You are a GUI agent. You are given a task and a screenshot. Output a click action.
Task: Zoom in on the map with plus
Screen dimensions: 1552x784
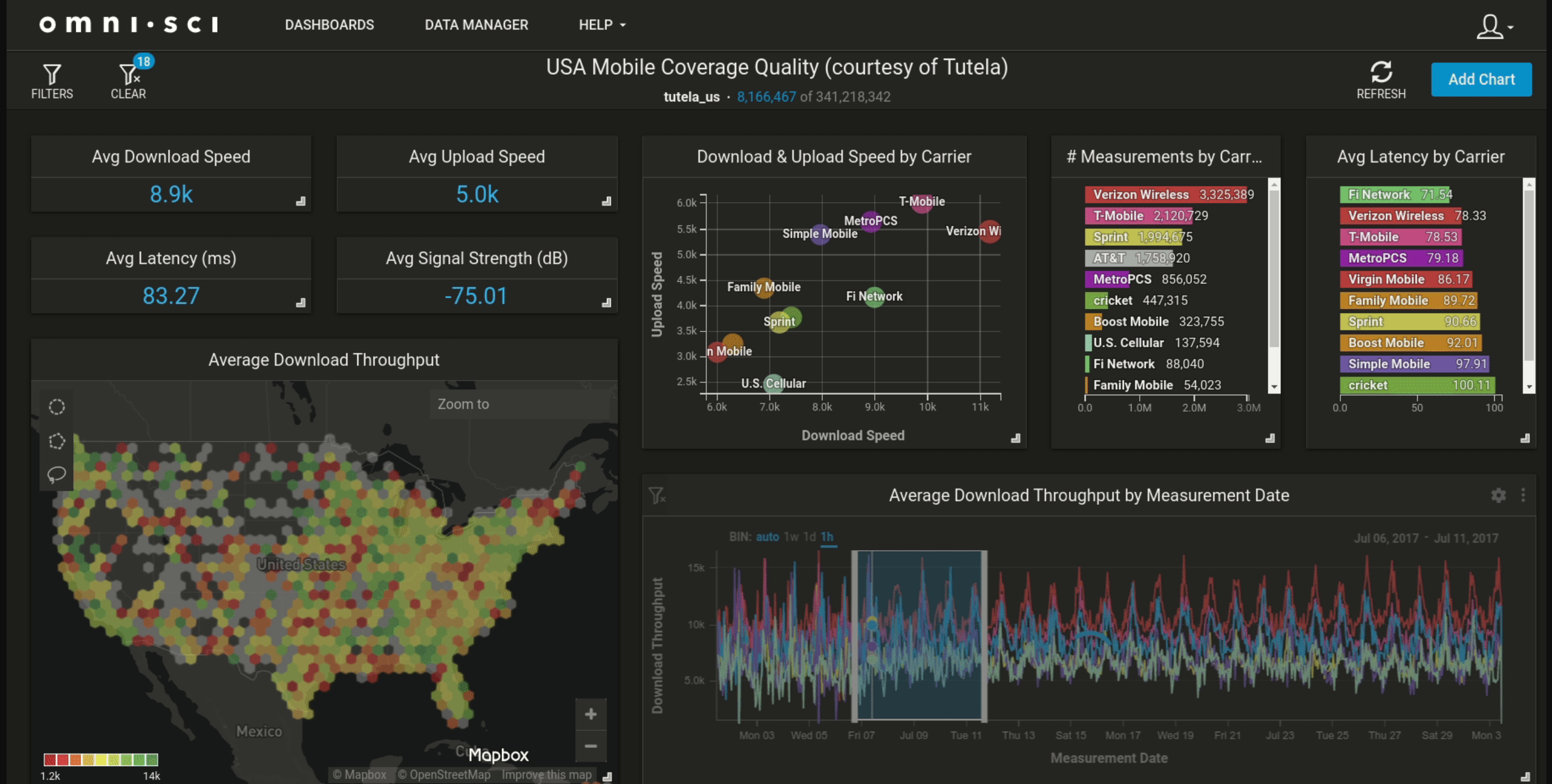(x=591, y=714)
